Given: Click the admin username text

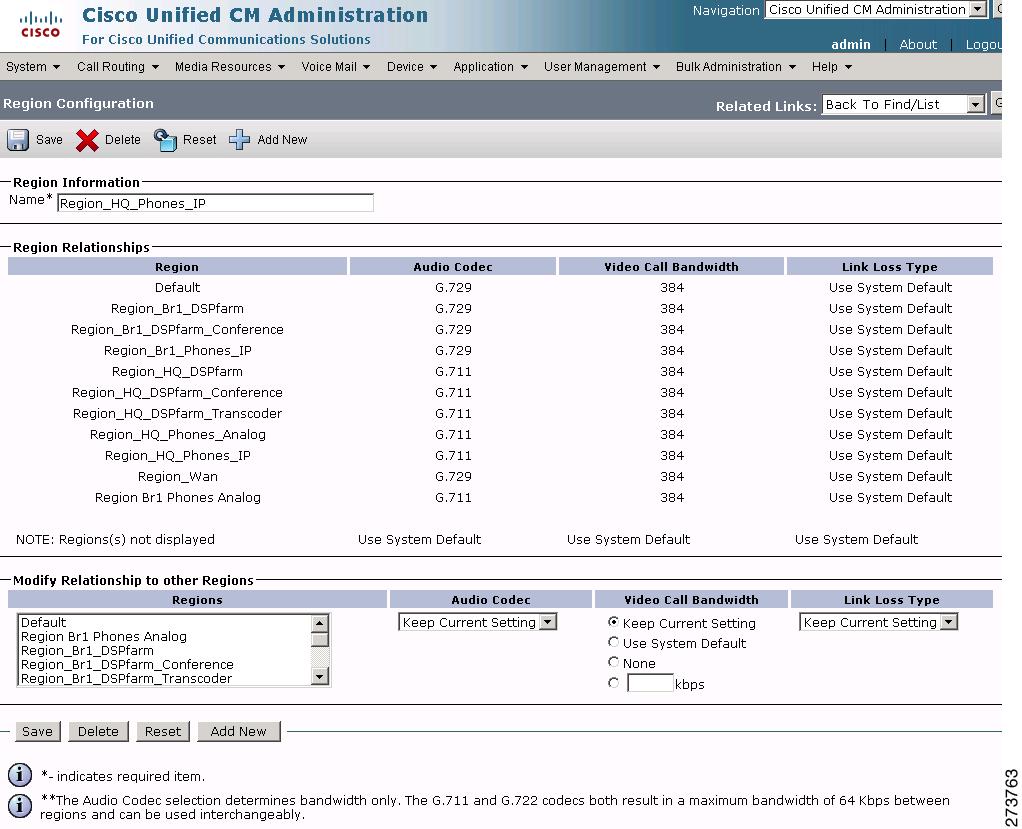Looking at the screenshot, I should coord(851,44).
